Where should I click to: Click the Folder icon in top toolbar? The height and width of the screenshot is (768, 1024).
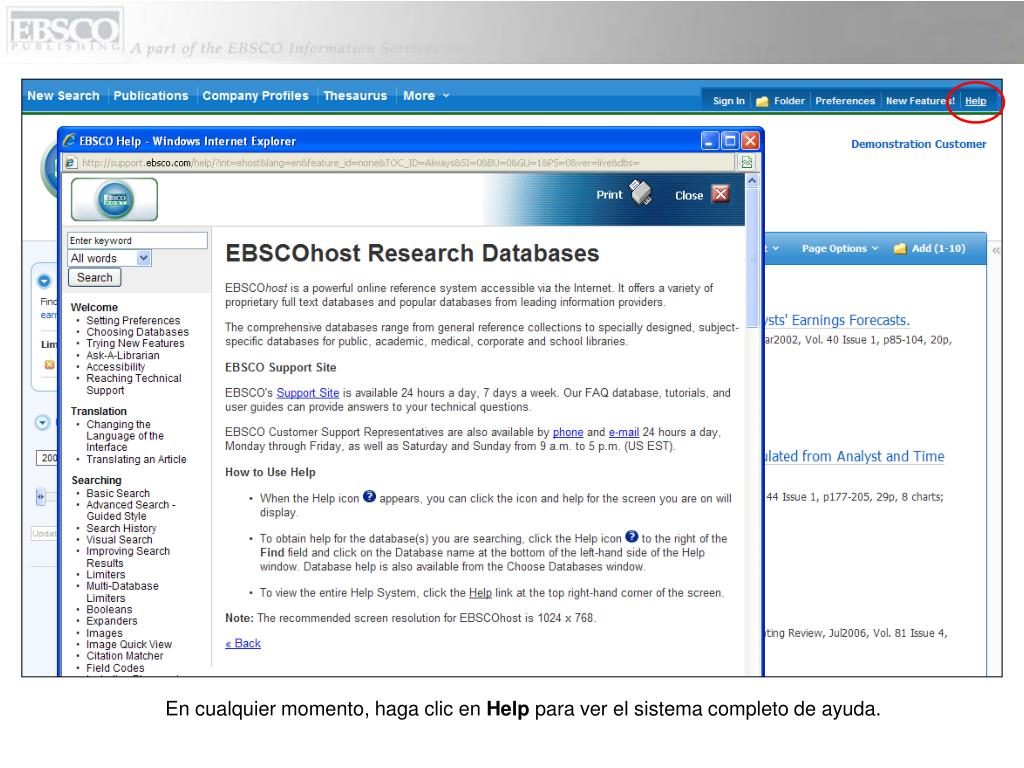(761, 101)
